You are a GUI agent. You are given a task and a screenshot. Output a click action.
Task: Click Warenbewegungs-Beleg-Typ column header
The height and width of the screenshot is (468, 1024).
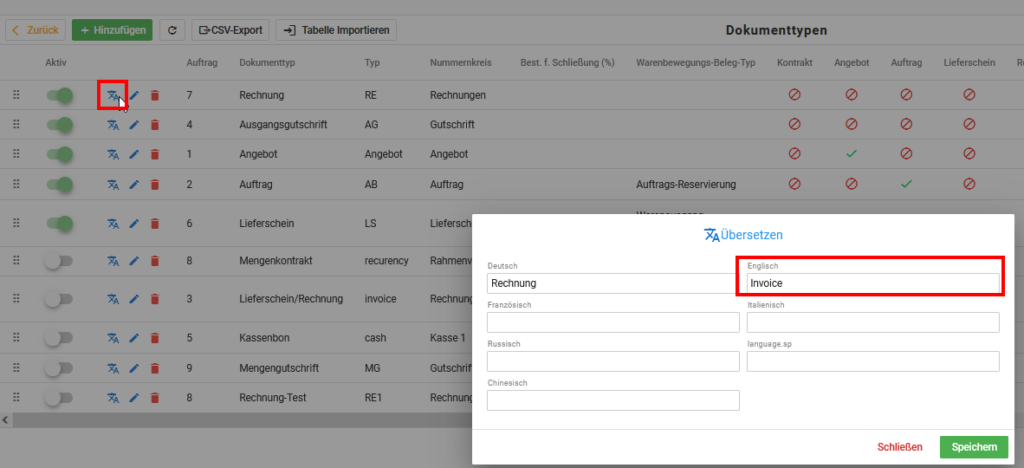(x=695, y=63)
